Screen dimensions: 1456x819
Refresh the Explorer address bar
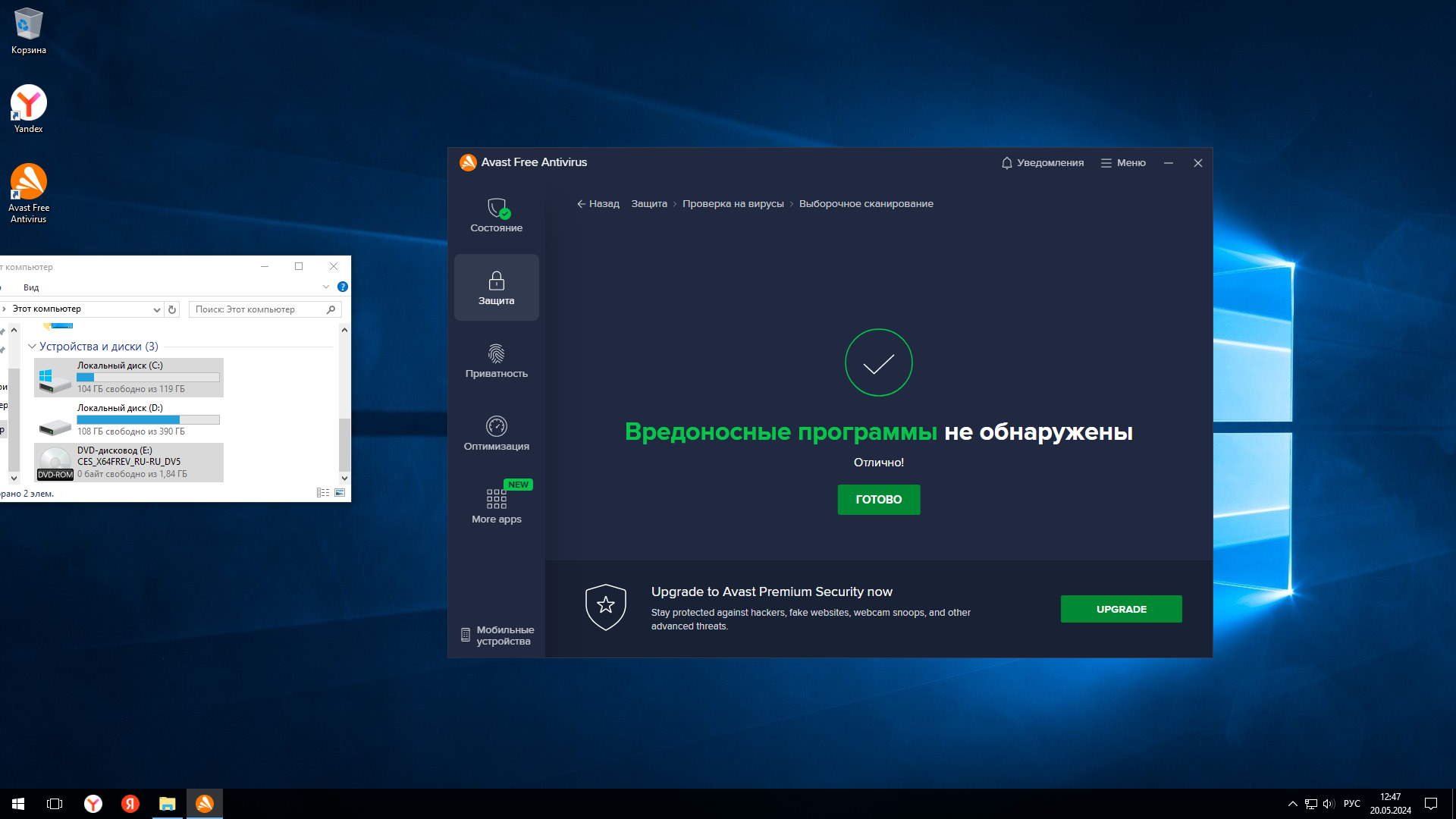click(x=172, y=309)
